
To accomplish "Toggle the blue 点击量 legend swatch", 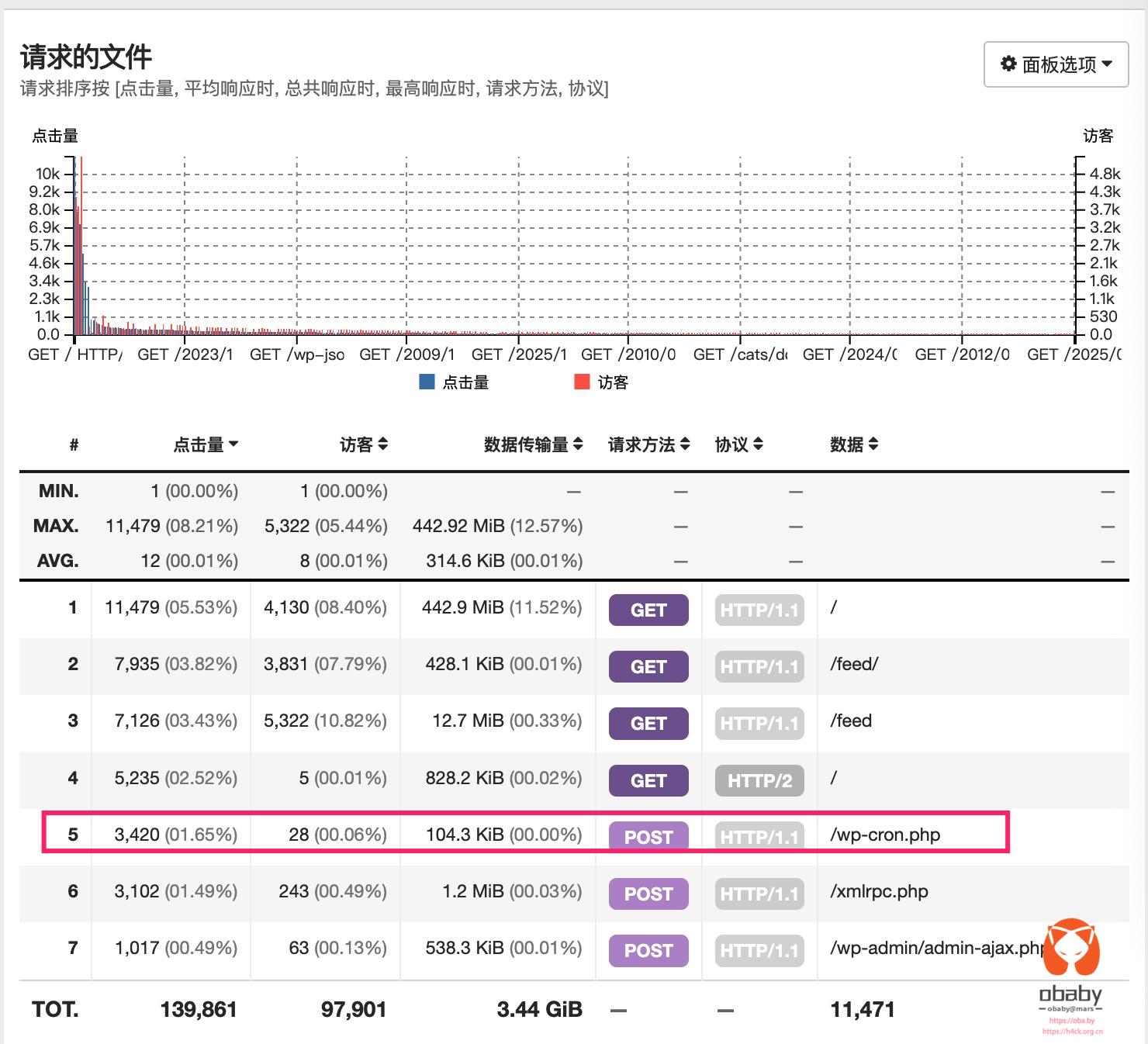I will click(x=427, y=382).
